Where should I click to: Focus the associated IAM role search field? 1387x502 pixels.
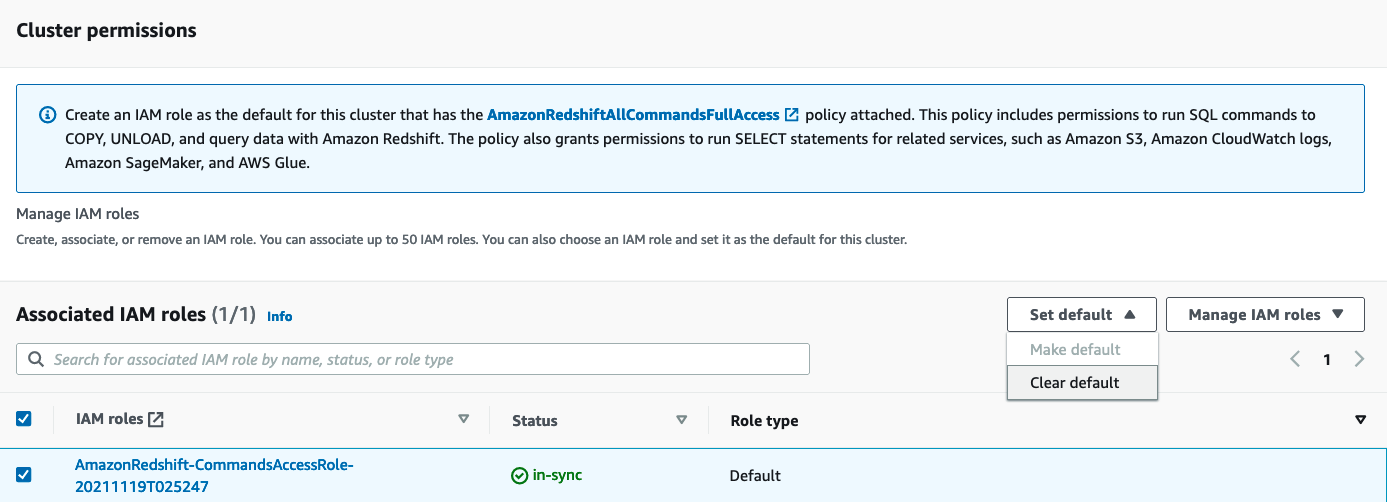click(420, 359)
